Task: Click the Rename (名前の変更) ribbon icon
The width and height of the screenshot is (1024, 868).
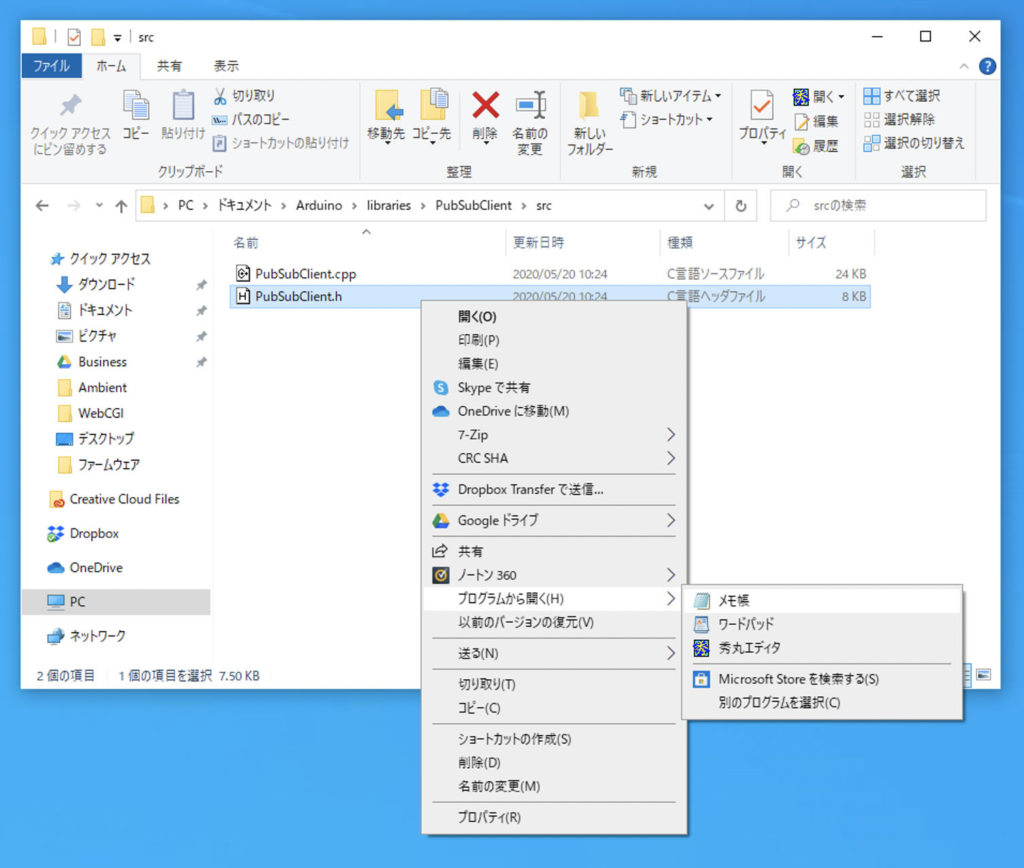Action: pos(530,106)
